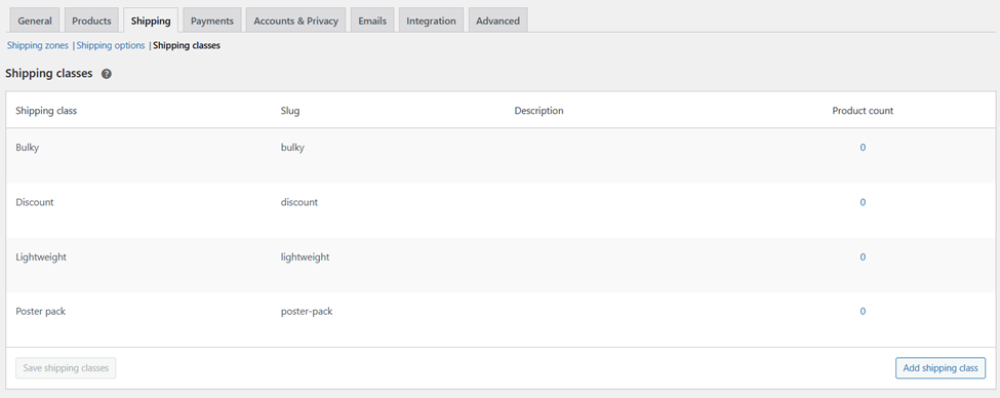
Task: Click the 'lightweight' slug cell
Action: click(305, 257)
